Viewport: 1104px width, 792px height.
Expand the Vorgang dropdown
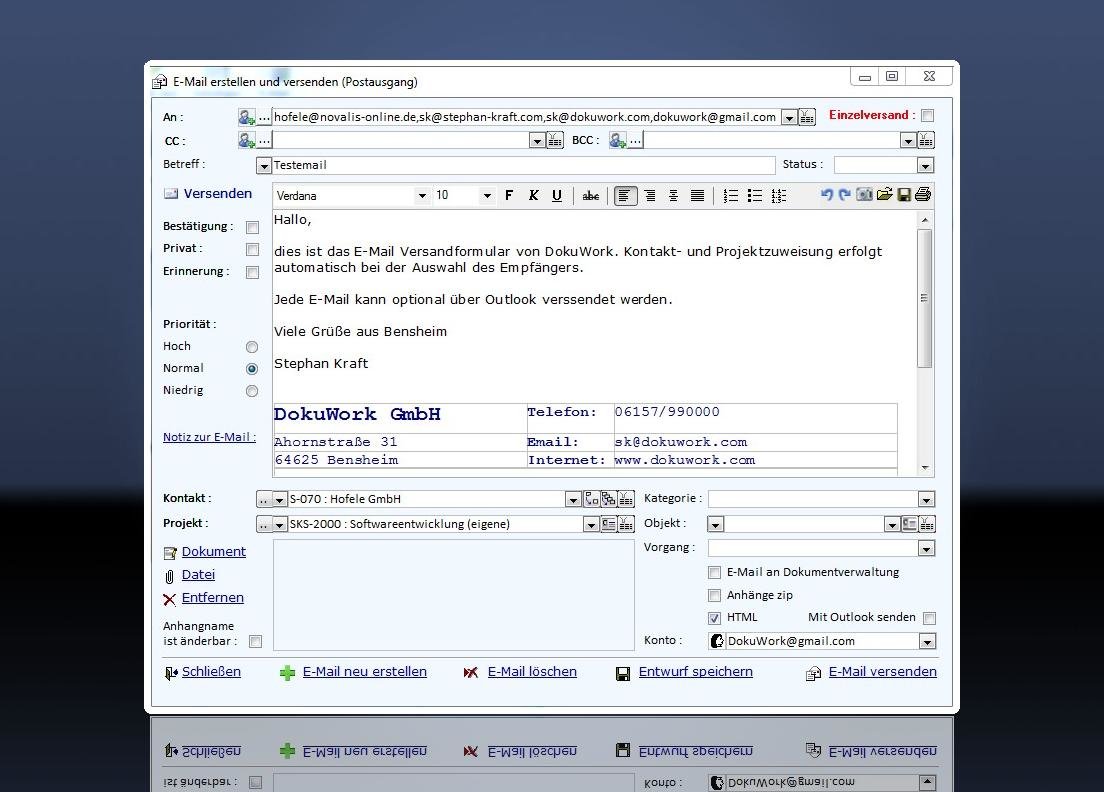tap(926, 548)
